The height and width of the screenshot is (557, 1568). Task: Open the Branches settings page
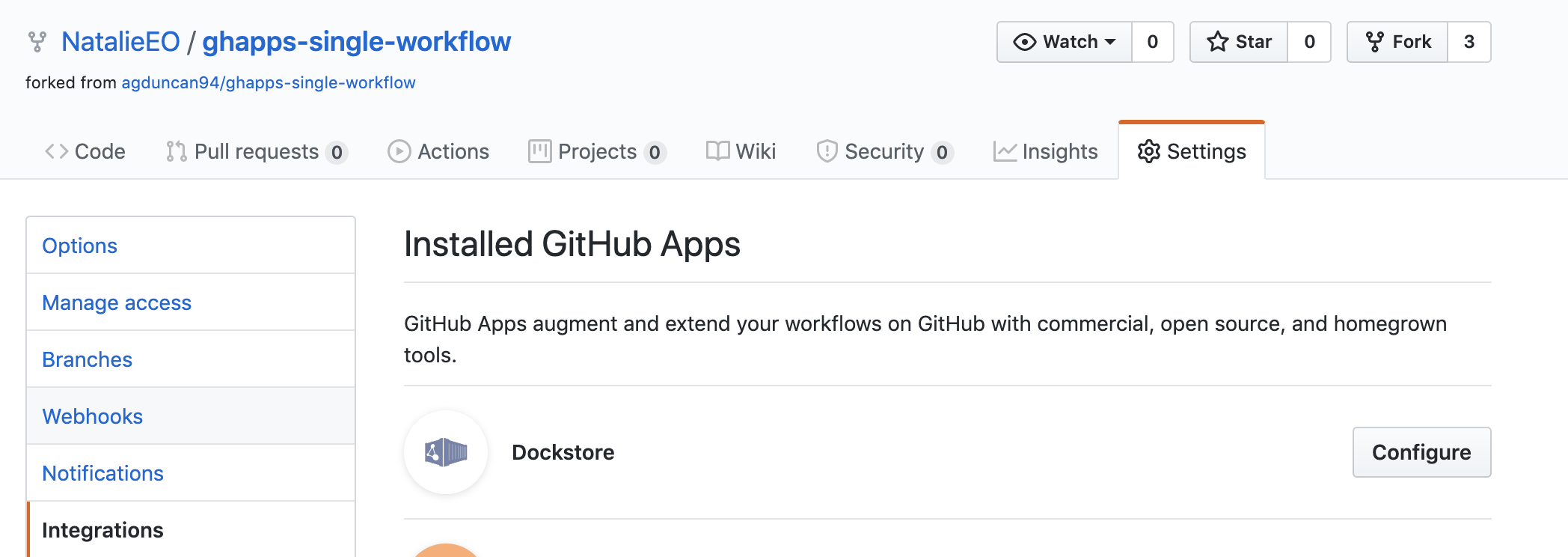click(x=191, y=359)
